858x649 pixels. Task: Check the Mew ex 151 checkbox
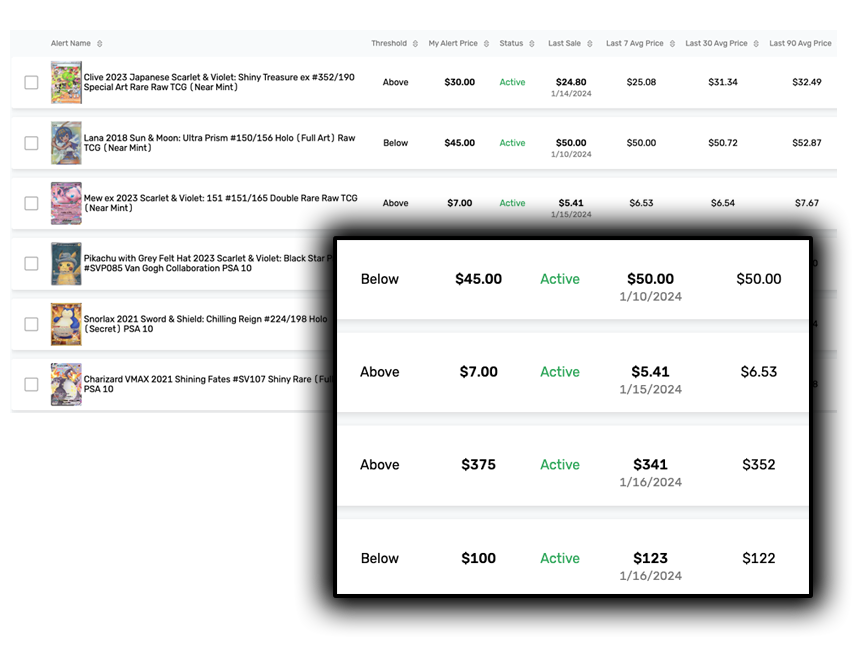(31, 204)
